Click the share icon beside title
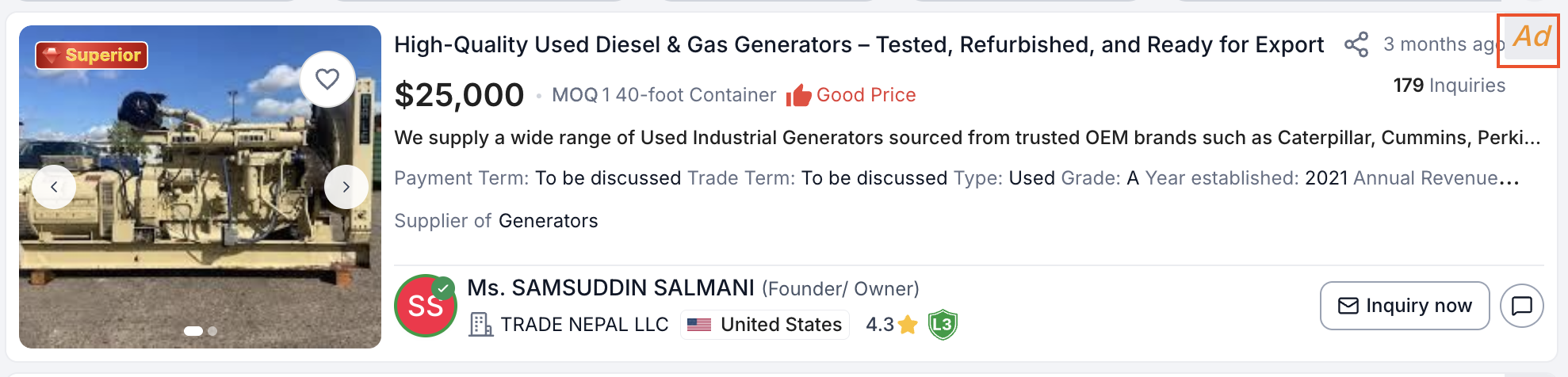1568x377 pixels. 1356,44
